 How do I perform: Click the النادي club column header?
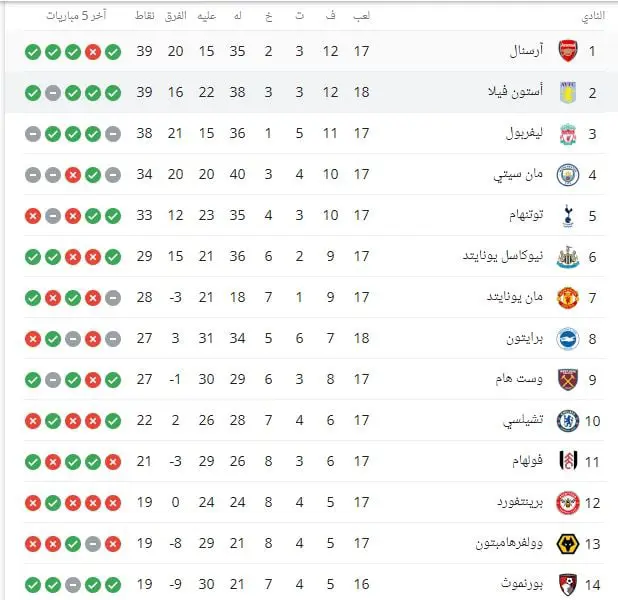593,16
